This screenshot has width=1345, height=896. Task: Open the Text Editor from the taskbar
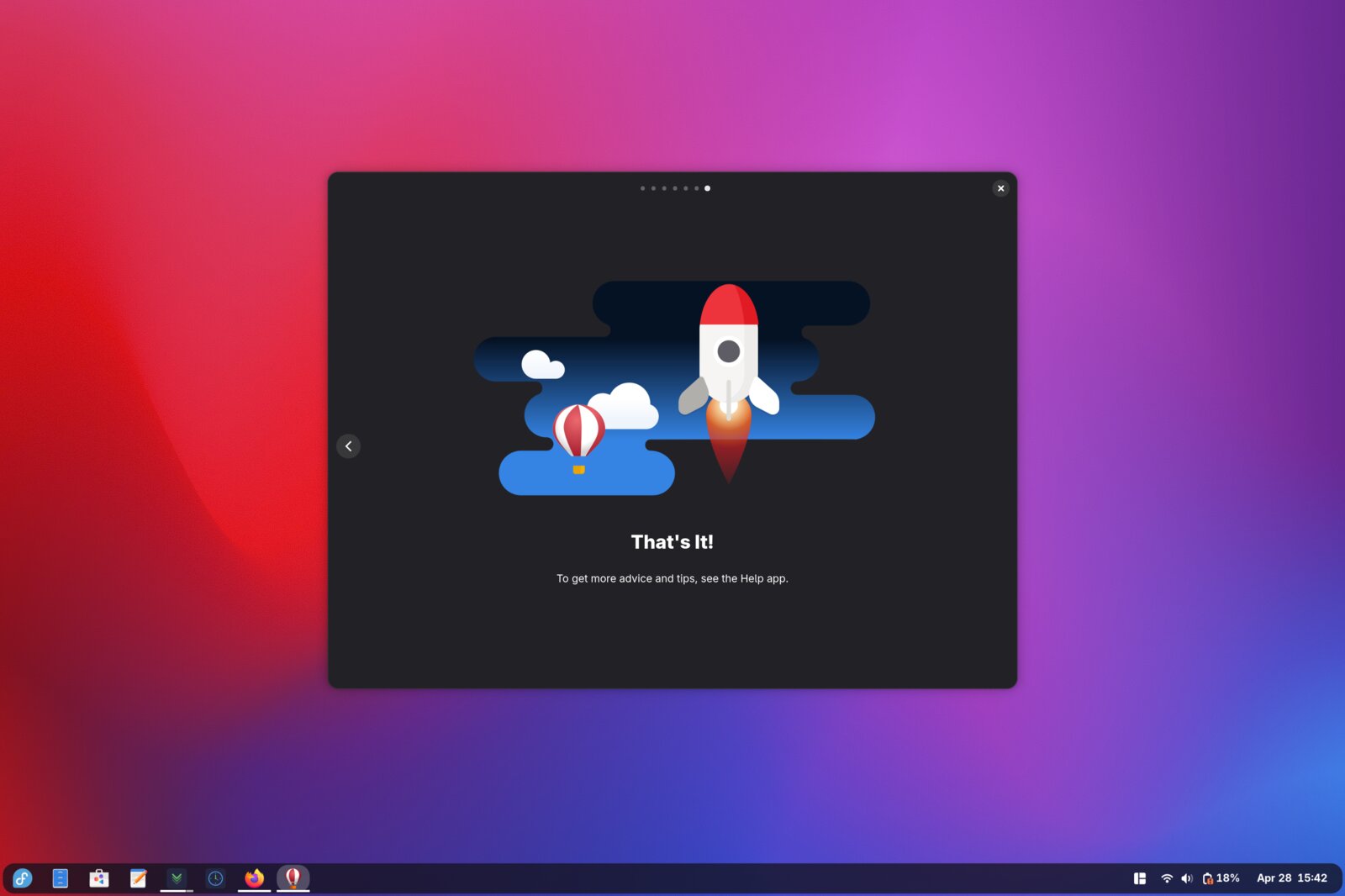(x=138, y=878)
